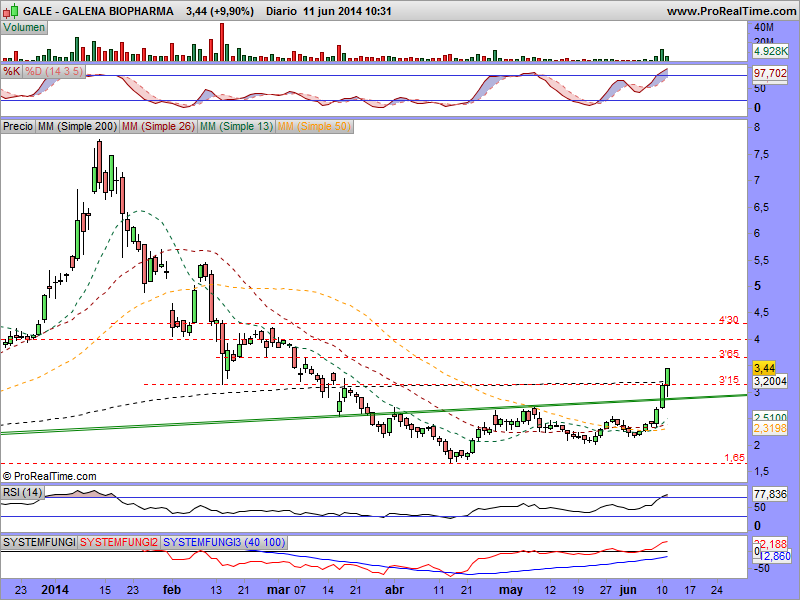Click the 1,65 support level label
The width and height of the screenshot is (800, 600).
[x=734, y=458]
